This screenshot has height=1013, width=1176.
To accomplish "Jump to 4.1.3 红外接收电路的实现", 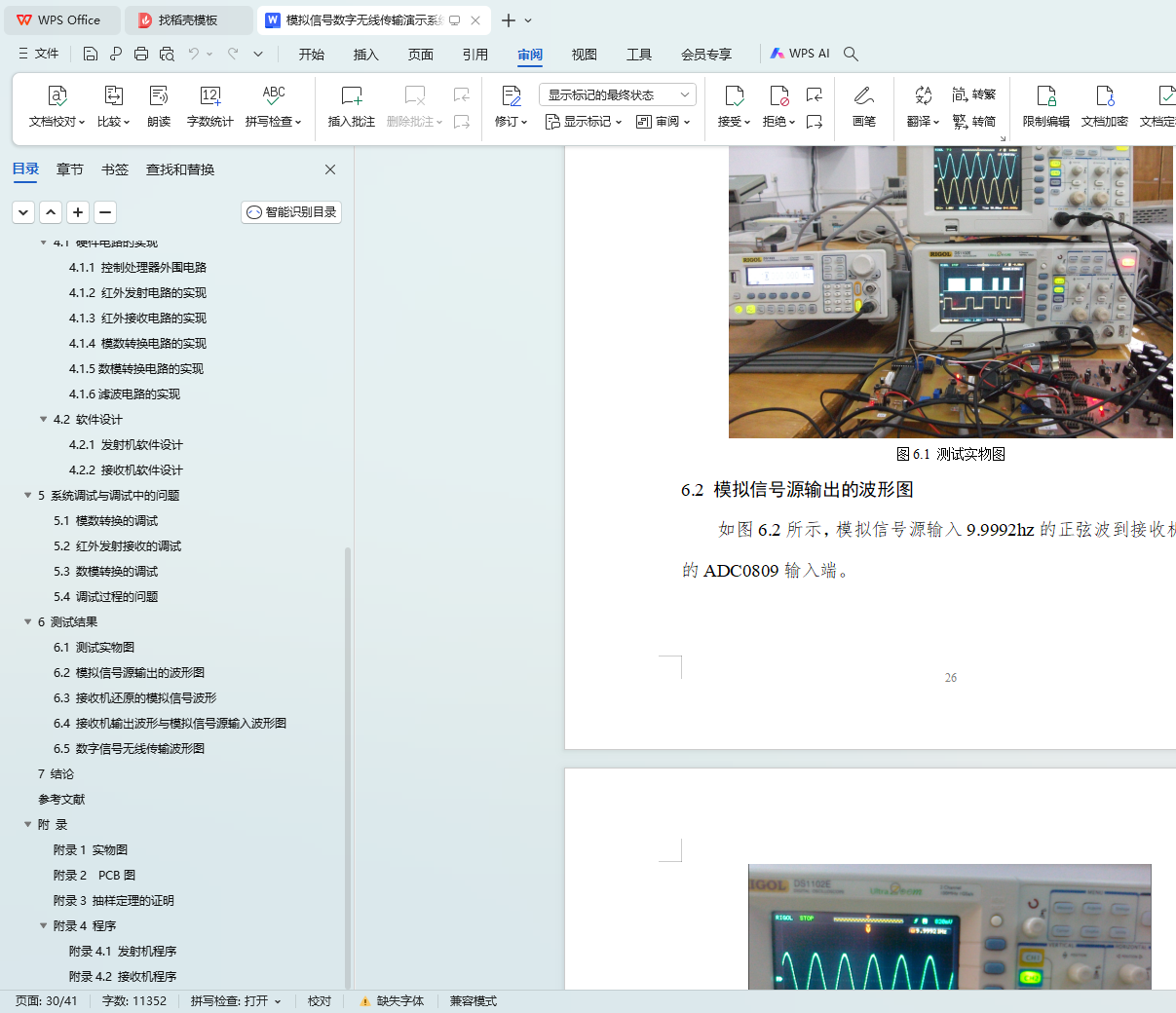I will (x=137, y=319).
